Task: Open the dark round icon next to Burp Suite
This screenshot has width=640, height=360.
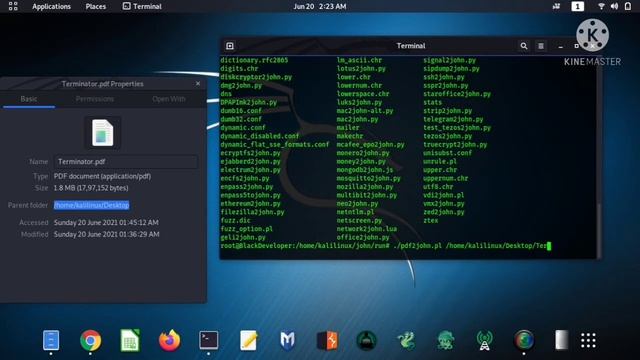Action: [366, 340]
